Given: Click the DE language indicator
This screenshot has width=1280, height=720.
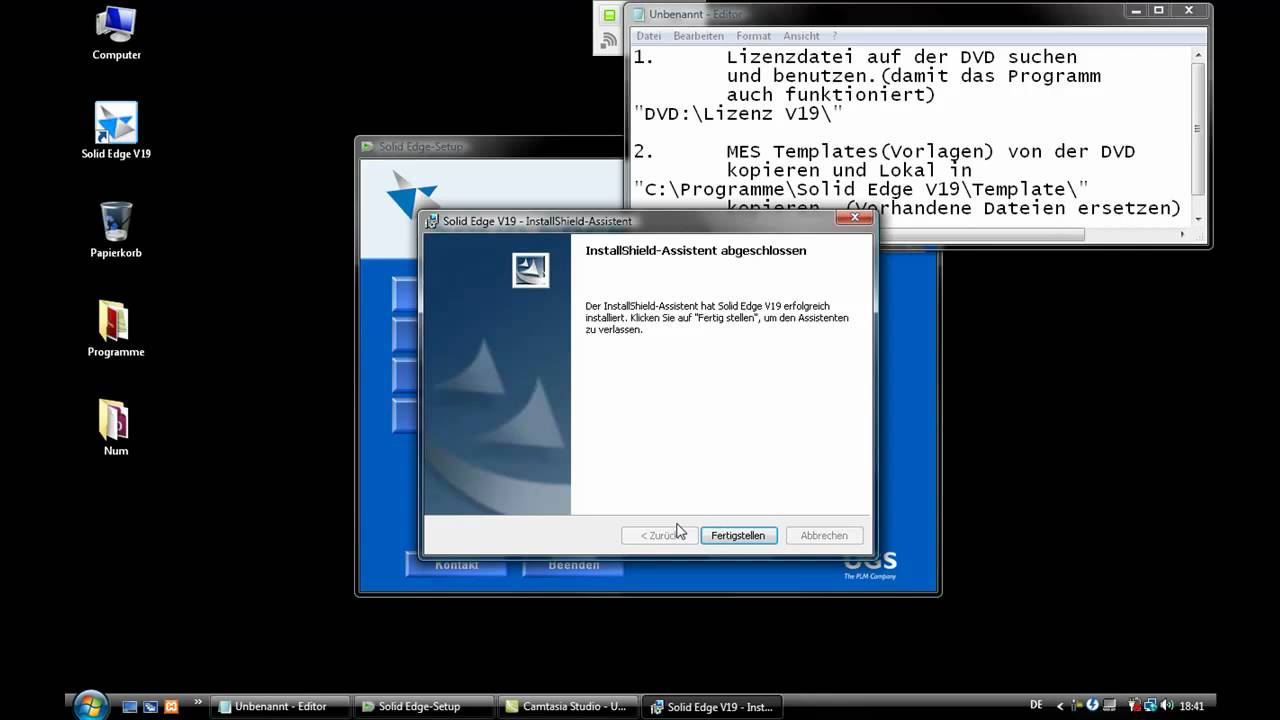Looking at the screenshot, I should click(1036, 705).
